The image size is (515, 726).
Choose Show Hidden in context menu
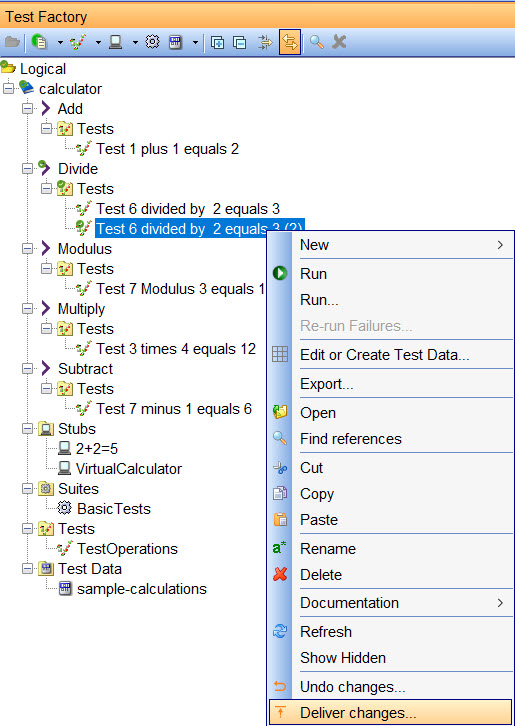coord(391,657)
